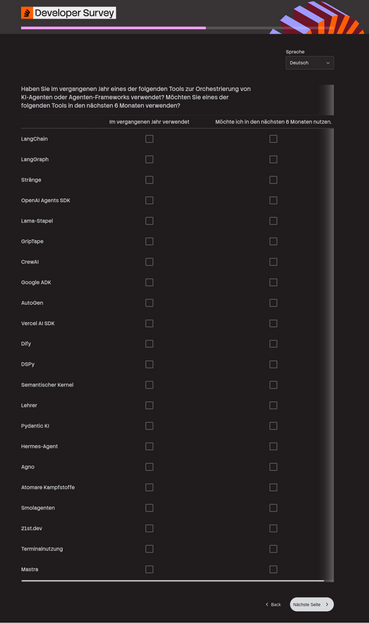Viewport: 369px width, 623px height.
Task: Check LangGraph for next 6 months
Action: pyautogui.click(x=273, y=159)
